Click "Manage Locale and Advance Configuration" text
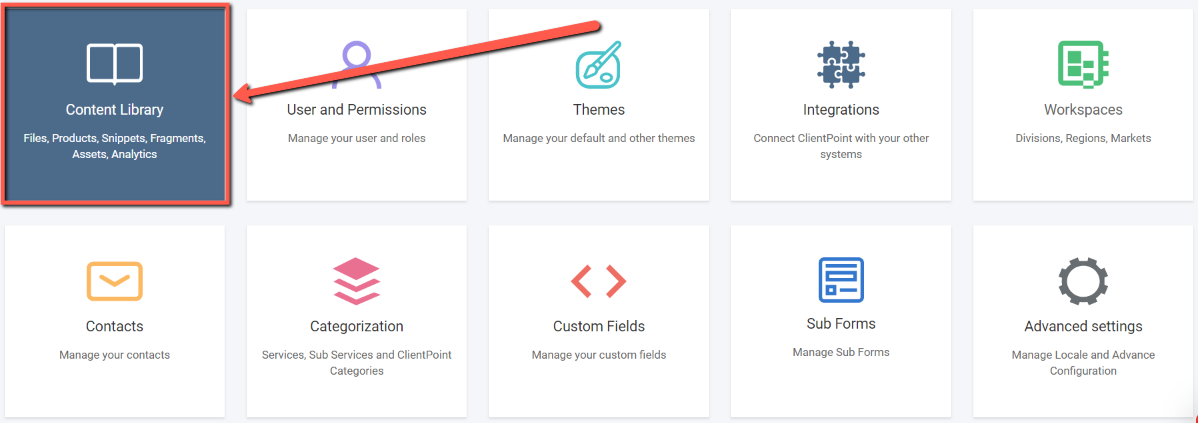The height and width of the screenshot is (423, 1198). [1083, 363]
